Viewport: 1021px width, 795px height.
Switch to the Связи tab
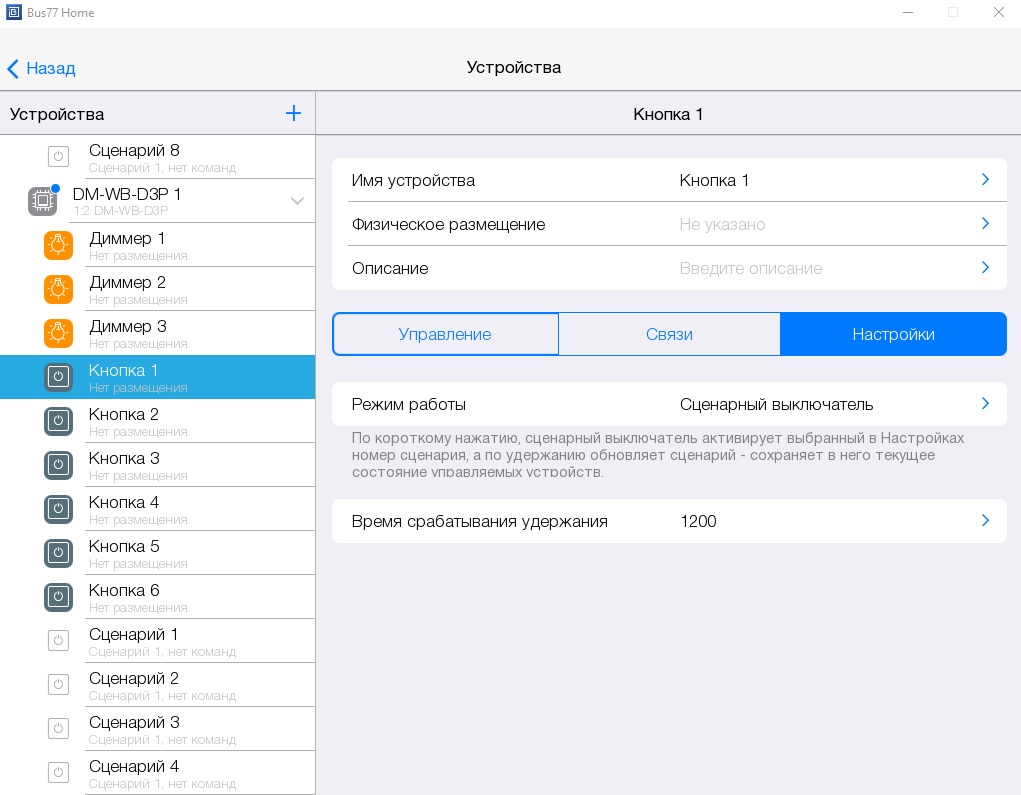pyautogui.click(x=669, y=334)
